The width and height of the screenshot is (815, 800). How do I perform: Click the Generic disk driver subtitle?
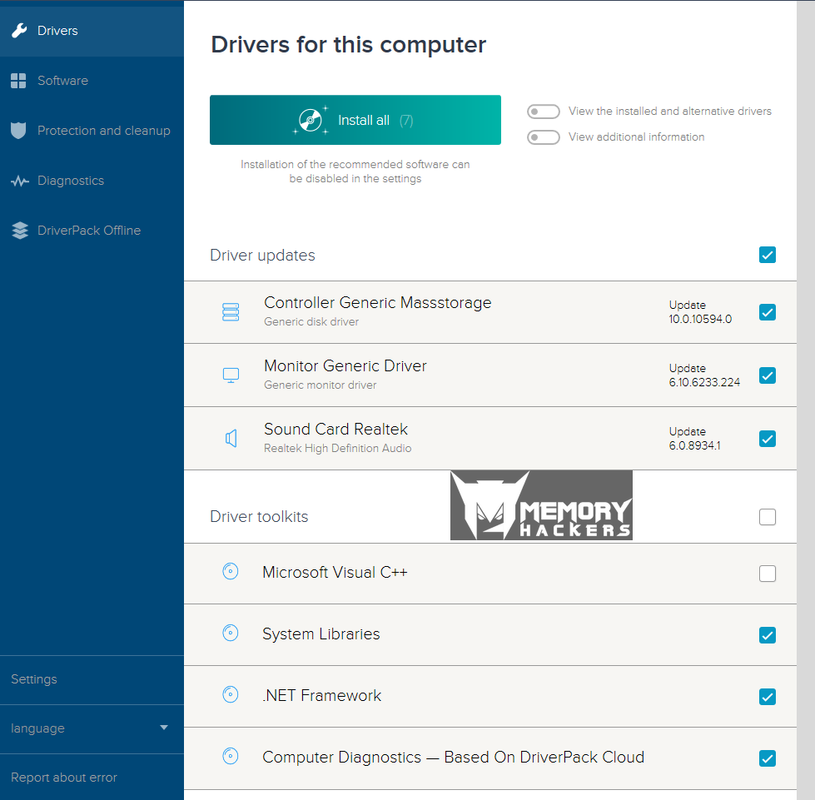pos(311,322)
